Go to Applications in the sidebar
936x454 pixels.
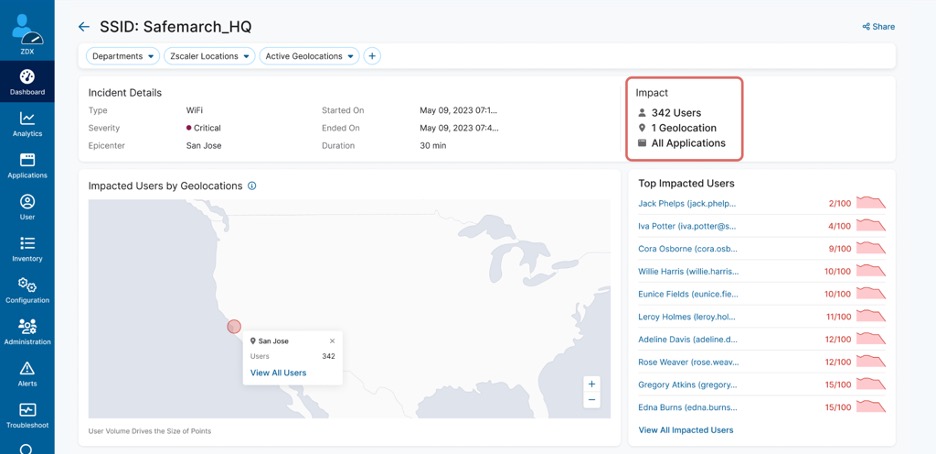[27, 165]
